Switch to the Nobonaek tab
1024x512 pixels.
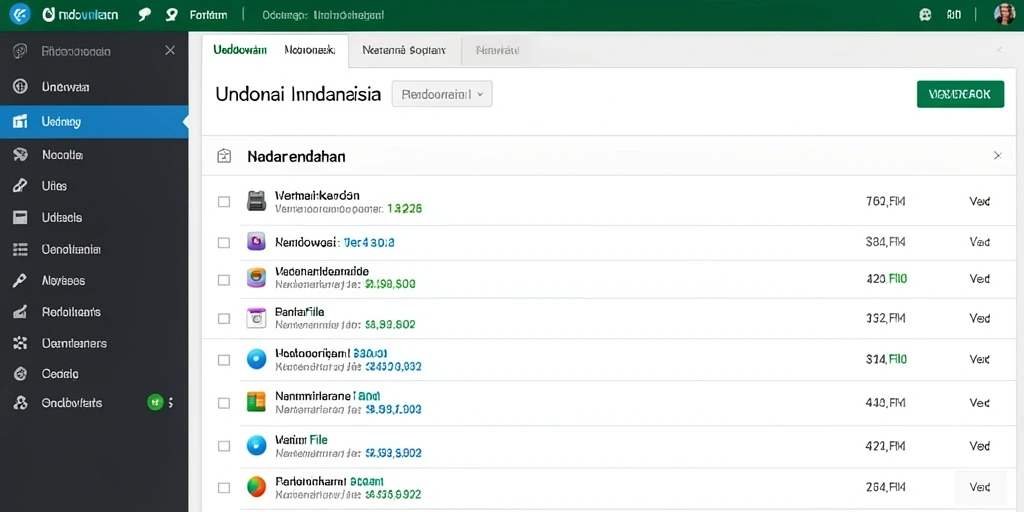310,50
